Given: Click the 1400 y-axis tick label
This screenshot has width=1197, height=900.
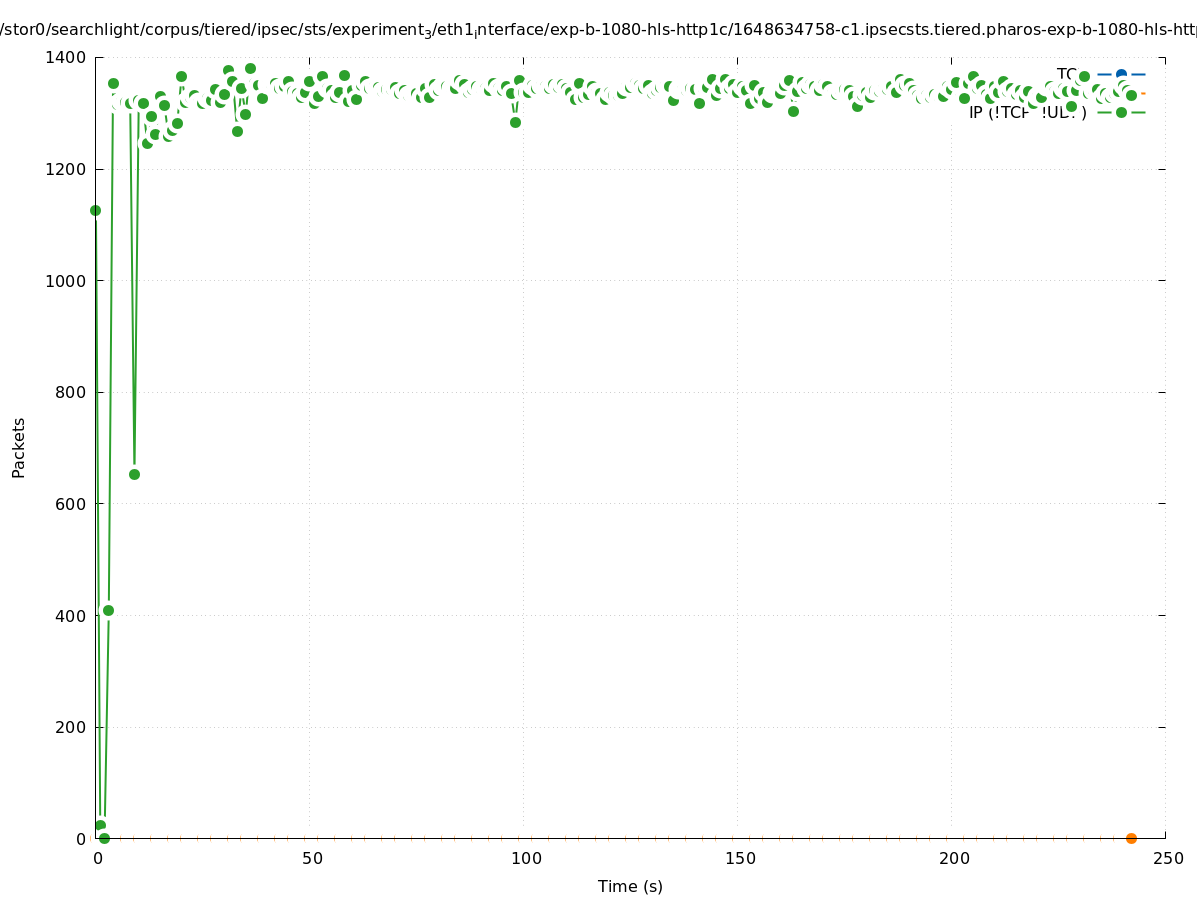Looking at the screenshot, I should 67,58.
